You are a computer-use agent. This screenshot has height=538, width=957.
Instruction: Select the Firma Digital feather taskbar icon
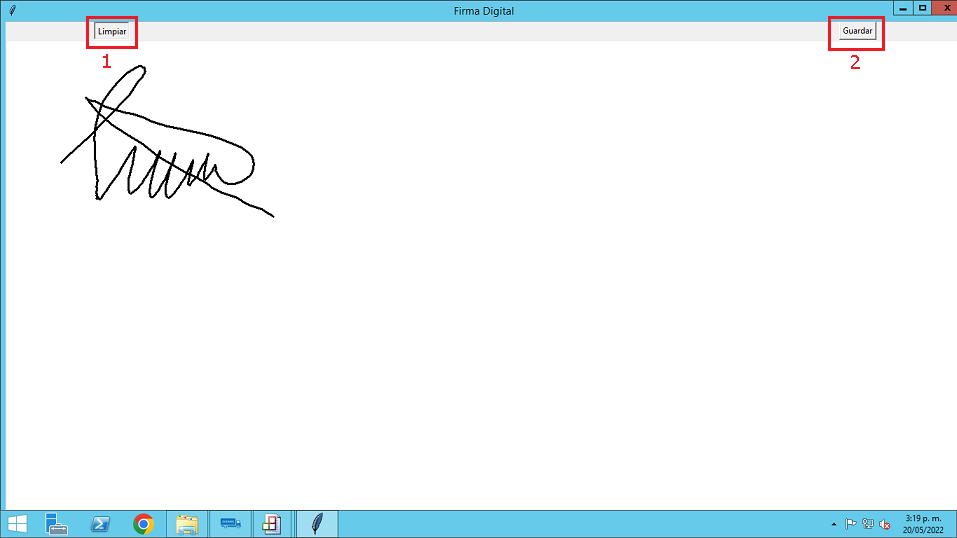(317, 524)
